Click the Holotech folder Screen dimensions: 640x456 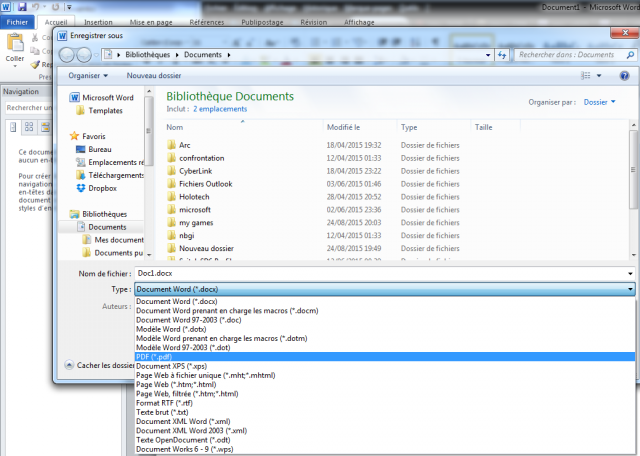[188, 197]
